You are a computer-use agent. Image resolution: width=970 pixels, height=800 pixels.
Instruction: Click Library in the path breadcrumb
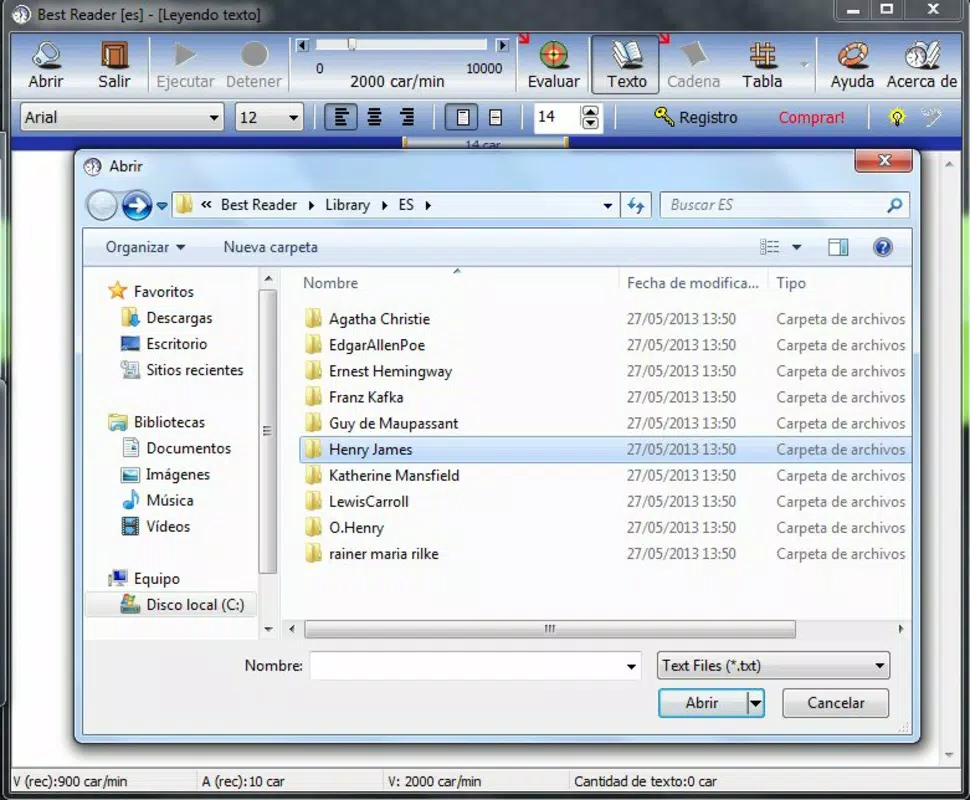coord(348,205)
